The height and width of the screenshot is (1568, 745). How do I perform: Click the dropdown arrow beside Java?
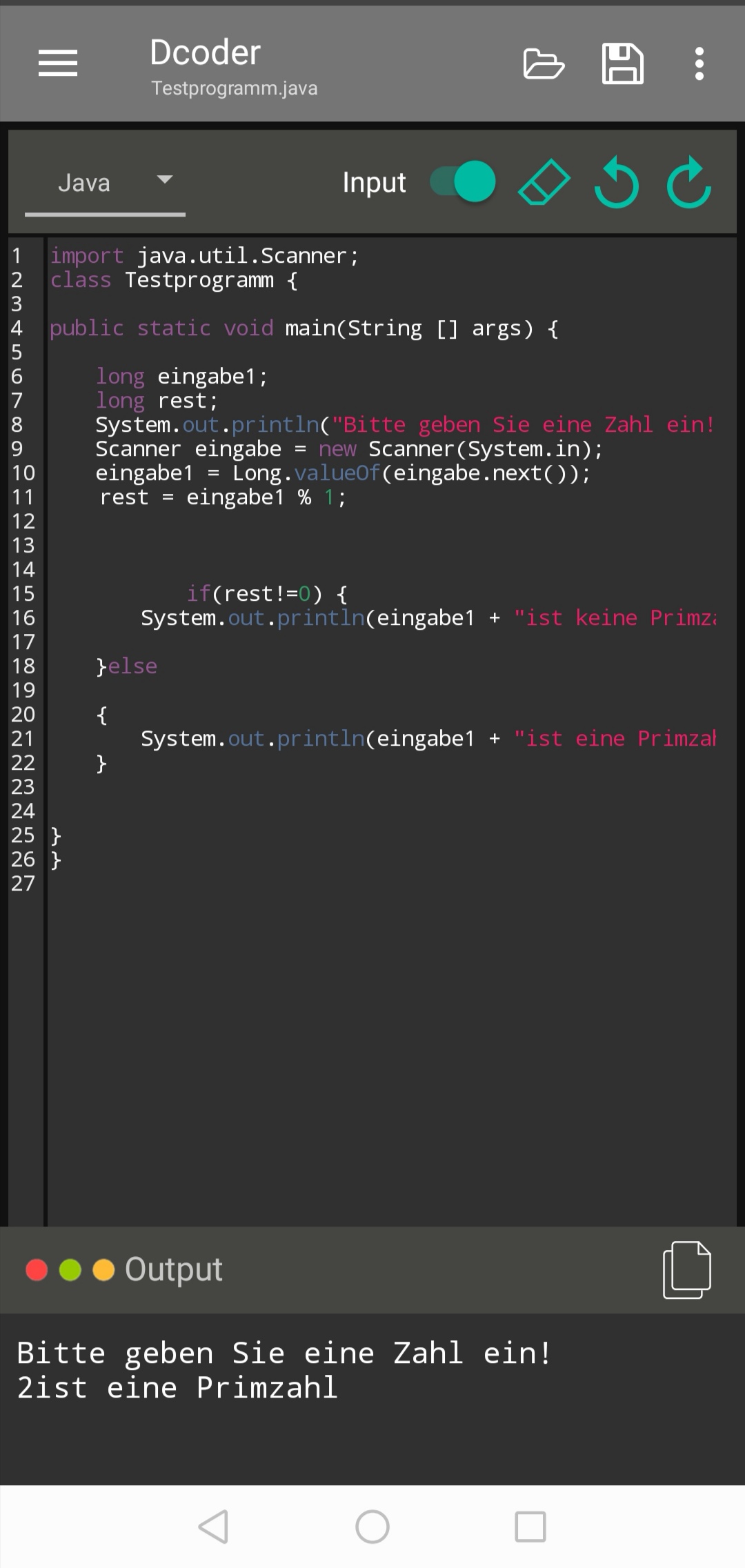[x=164, y=180]
